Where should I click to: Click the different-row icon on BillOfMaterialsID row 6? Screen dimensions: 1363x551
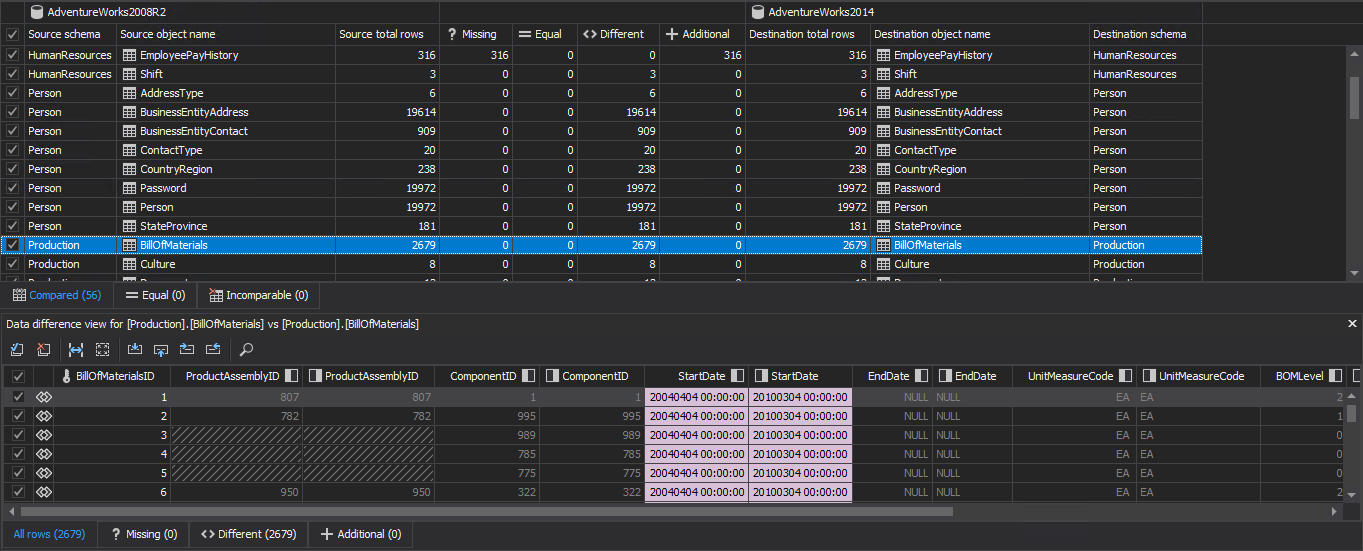44,492
